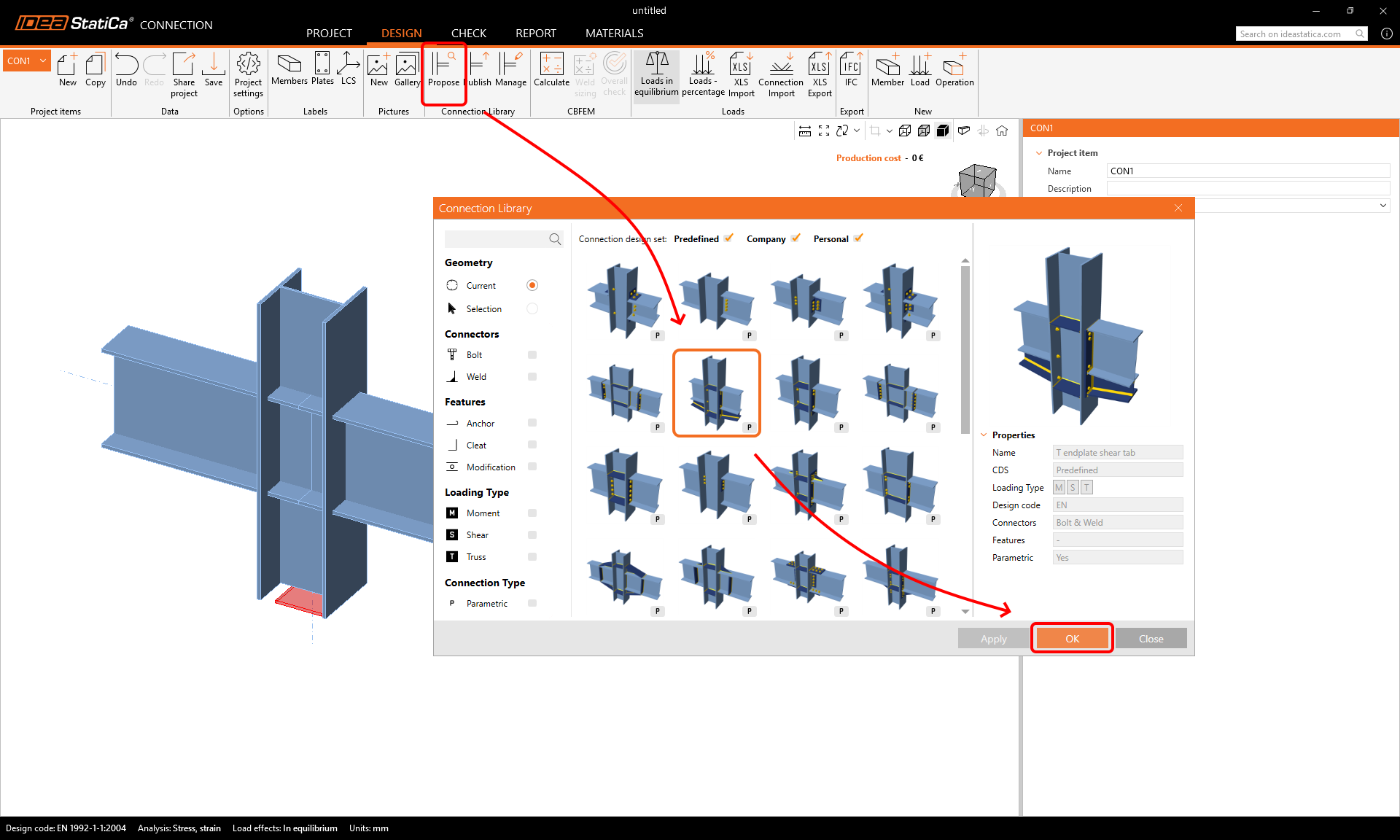
Task: Collapse the Properties section expander
Action: pos(984,435)
